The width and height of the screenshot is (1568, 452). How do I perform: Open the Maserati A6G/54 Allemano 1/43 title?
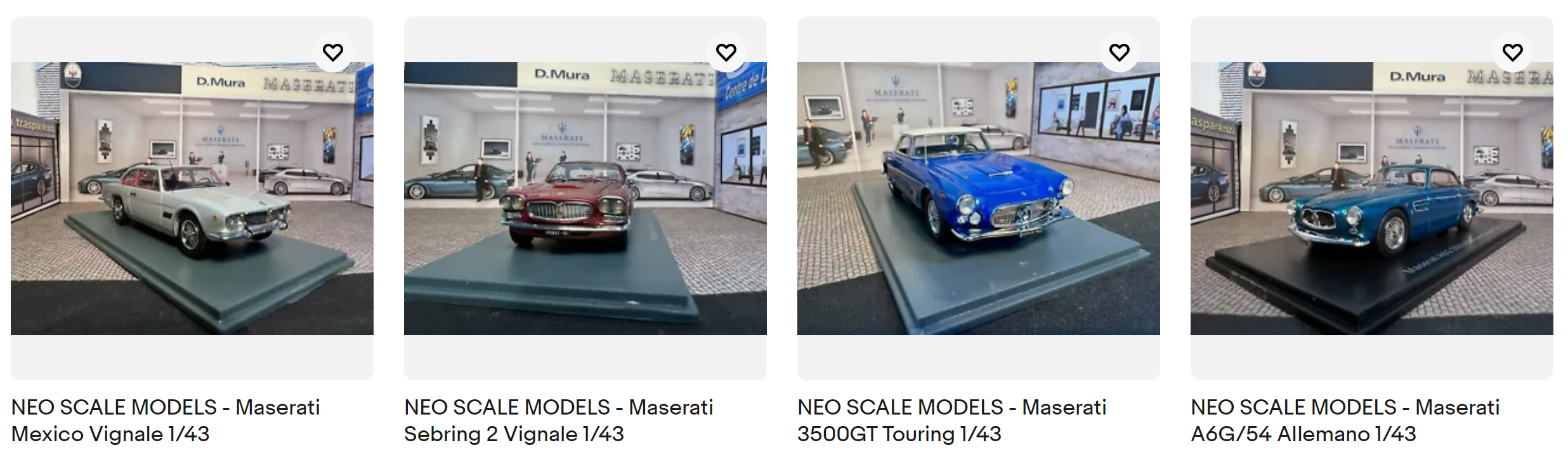tap(1345, 420)
